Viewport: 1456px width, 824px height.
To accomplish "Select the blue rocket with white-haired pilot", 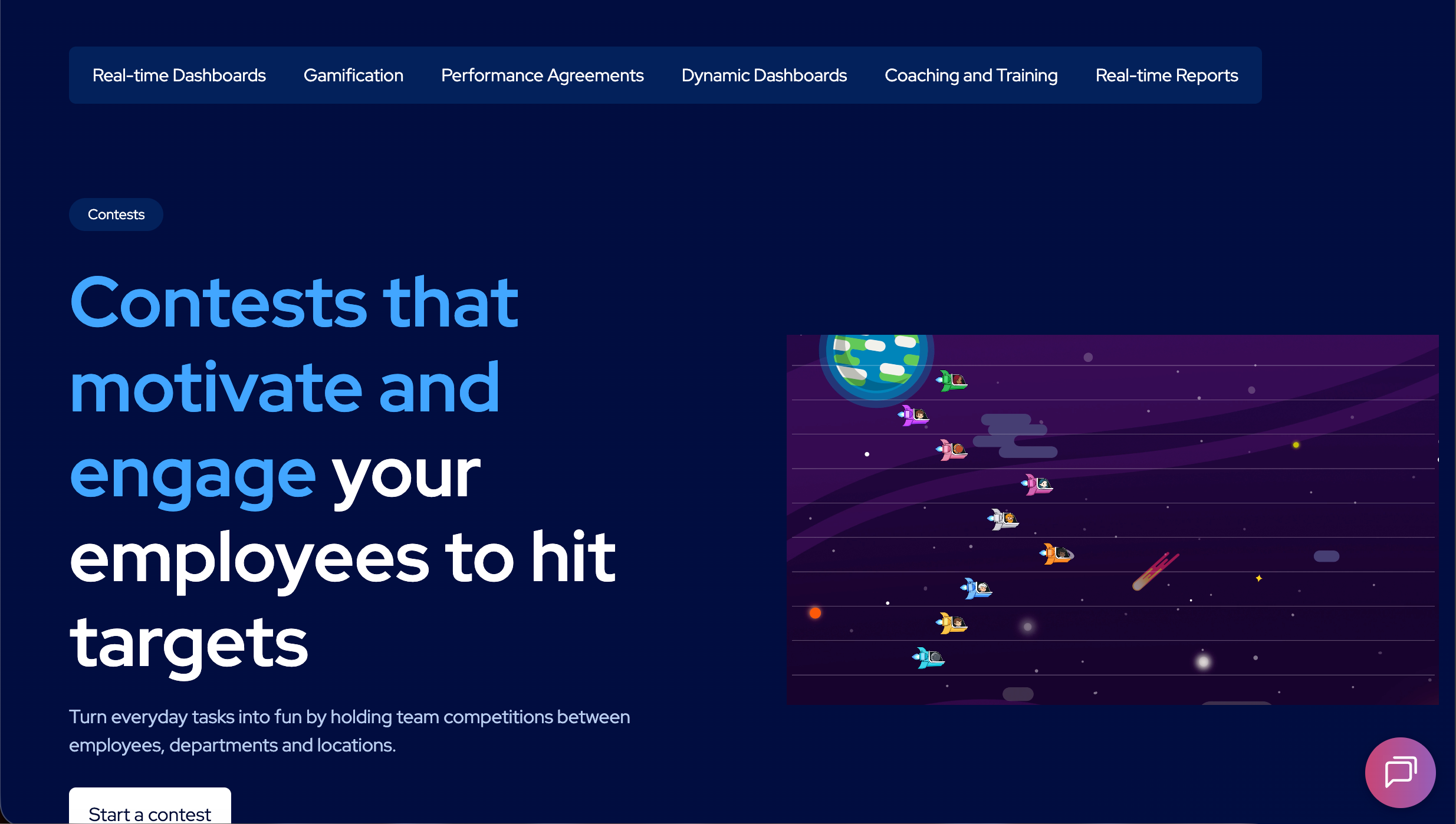I will pyautogui.click(x=977, y=588).
